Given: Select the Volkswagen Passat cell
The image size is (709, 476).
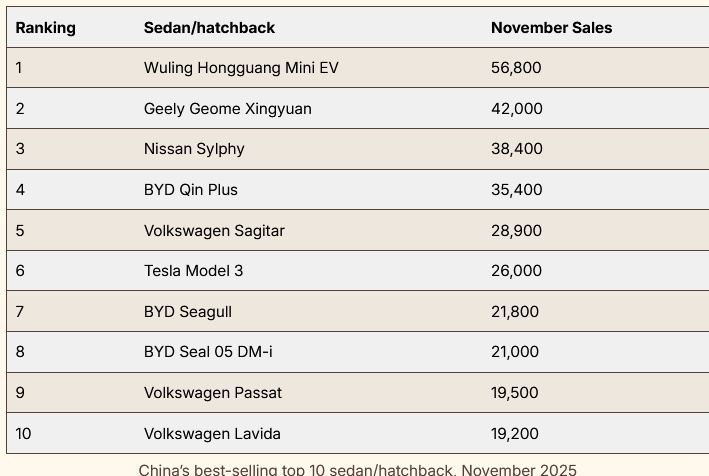Looking at the screenshot, I should [x=213, y=393].
